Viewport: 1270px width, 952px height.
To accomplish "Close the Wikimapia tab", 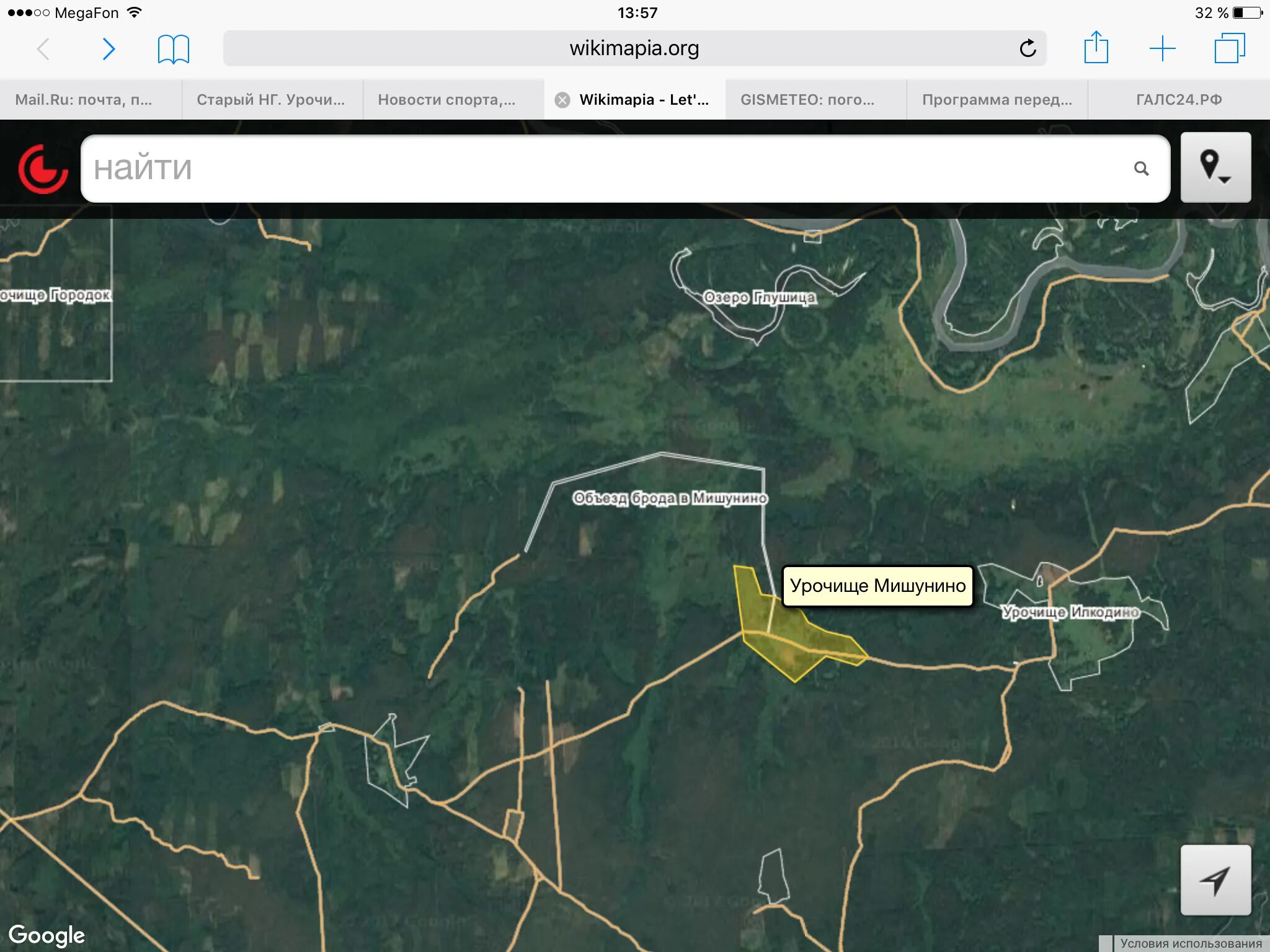I will coord(562,100).
